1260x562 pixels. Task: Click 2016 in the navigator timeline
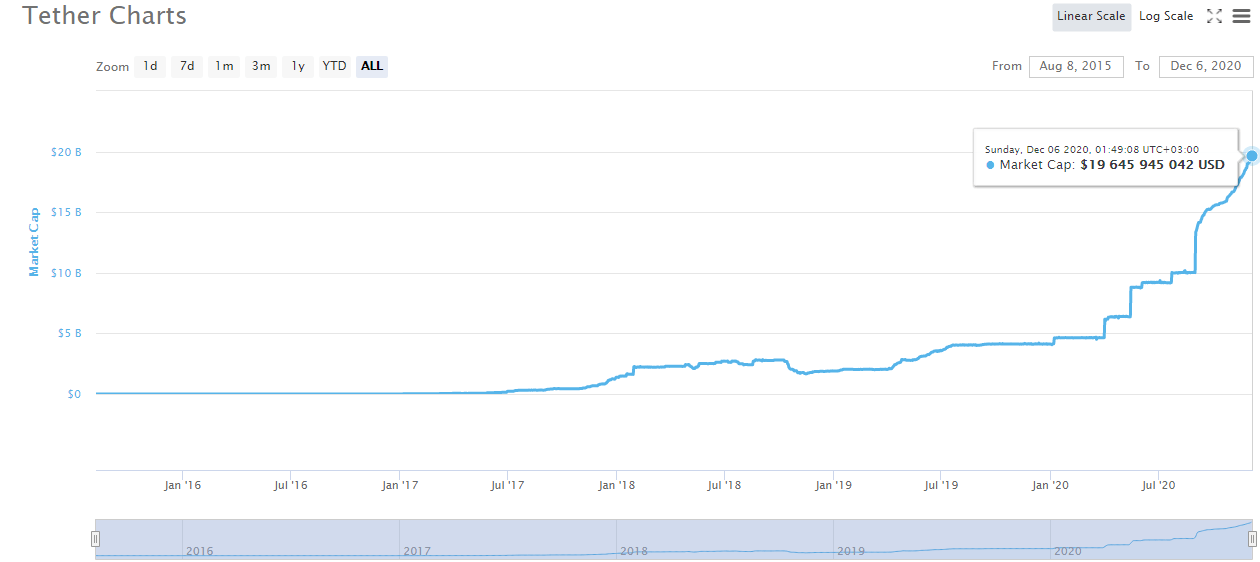pyautogui.click(x=199, y=551)
